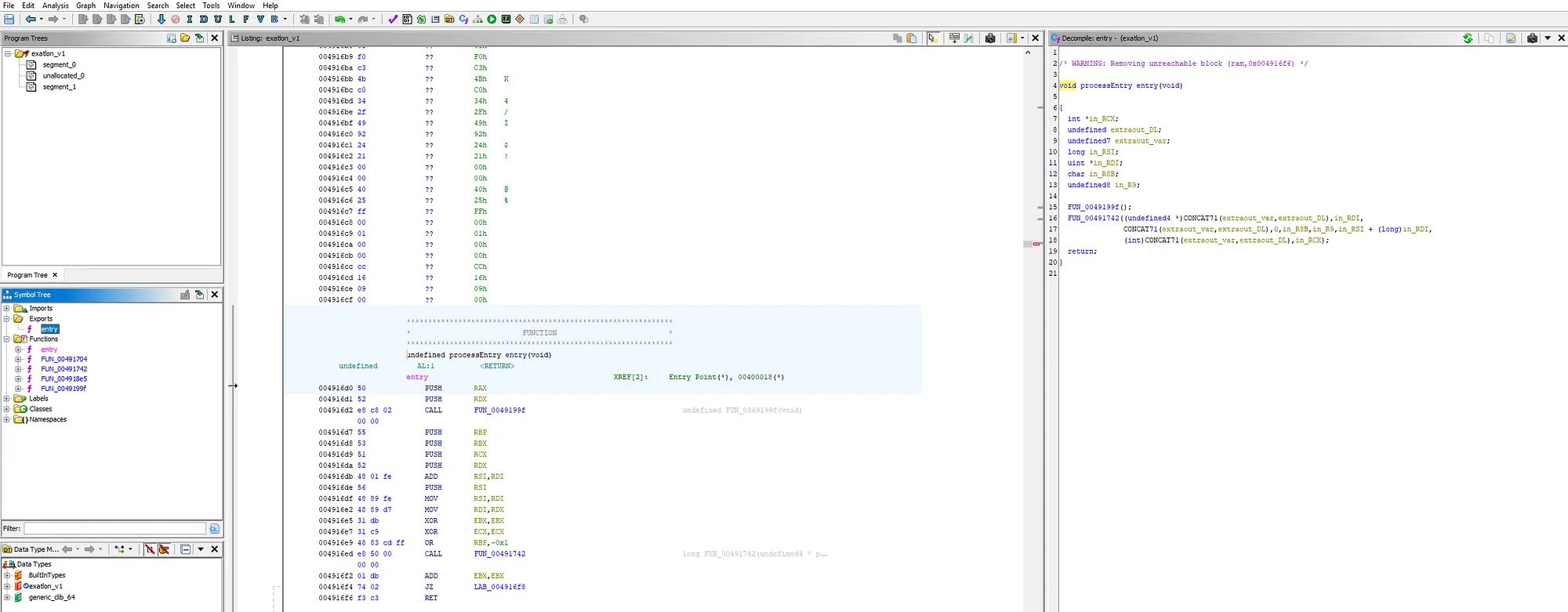The height and width of the screenshot is (612, 1568).
Task: Switch to the Program Tree tab
Action: pyautogui.click(x=27, y=275)
